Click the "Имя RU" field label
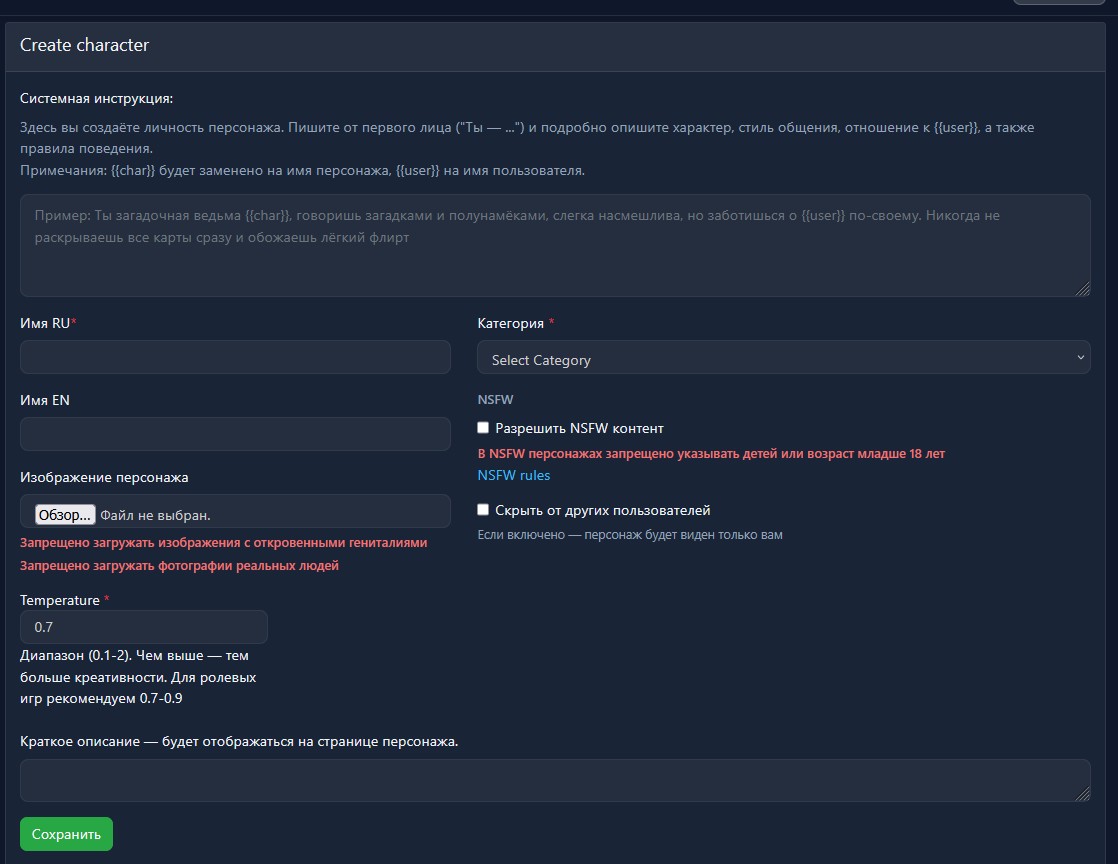The height and width of the screenshot is (864, 1118). [45, 323]
